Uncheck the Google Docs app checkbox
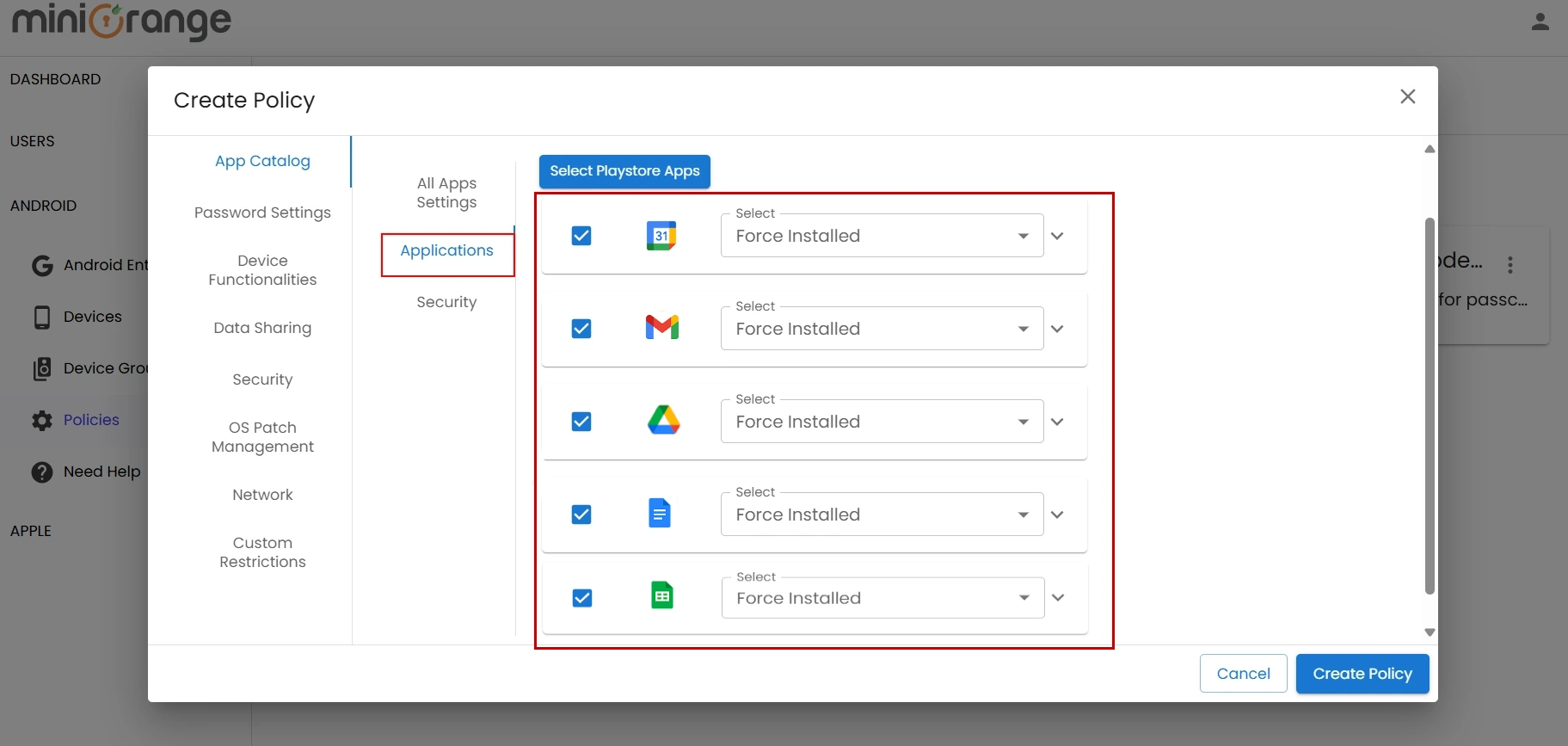The width and height of the screenshot is (1568, 746). tap(581, 515)
